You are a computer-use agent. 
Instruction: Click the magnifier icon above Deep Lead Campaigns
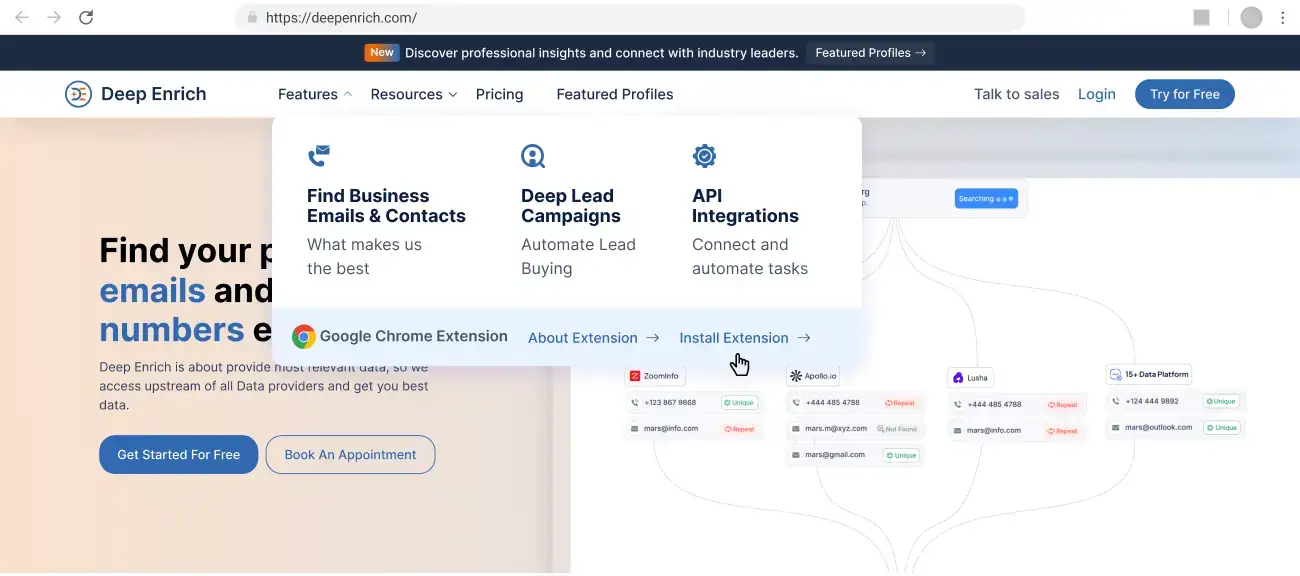coord(533,156)
